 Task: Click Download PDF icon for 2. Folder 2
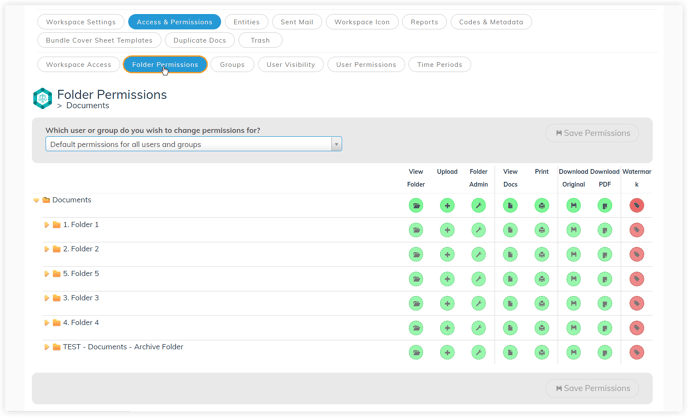[x=605, y=255]
